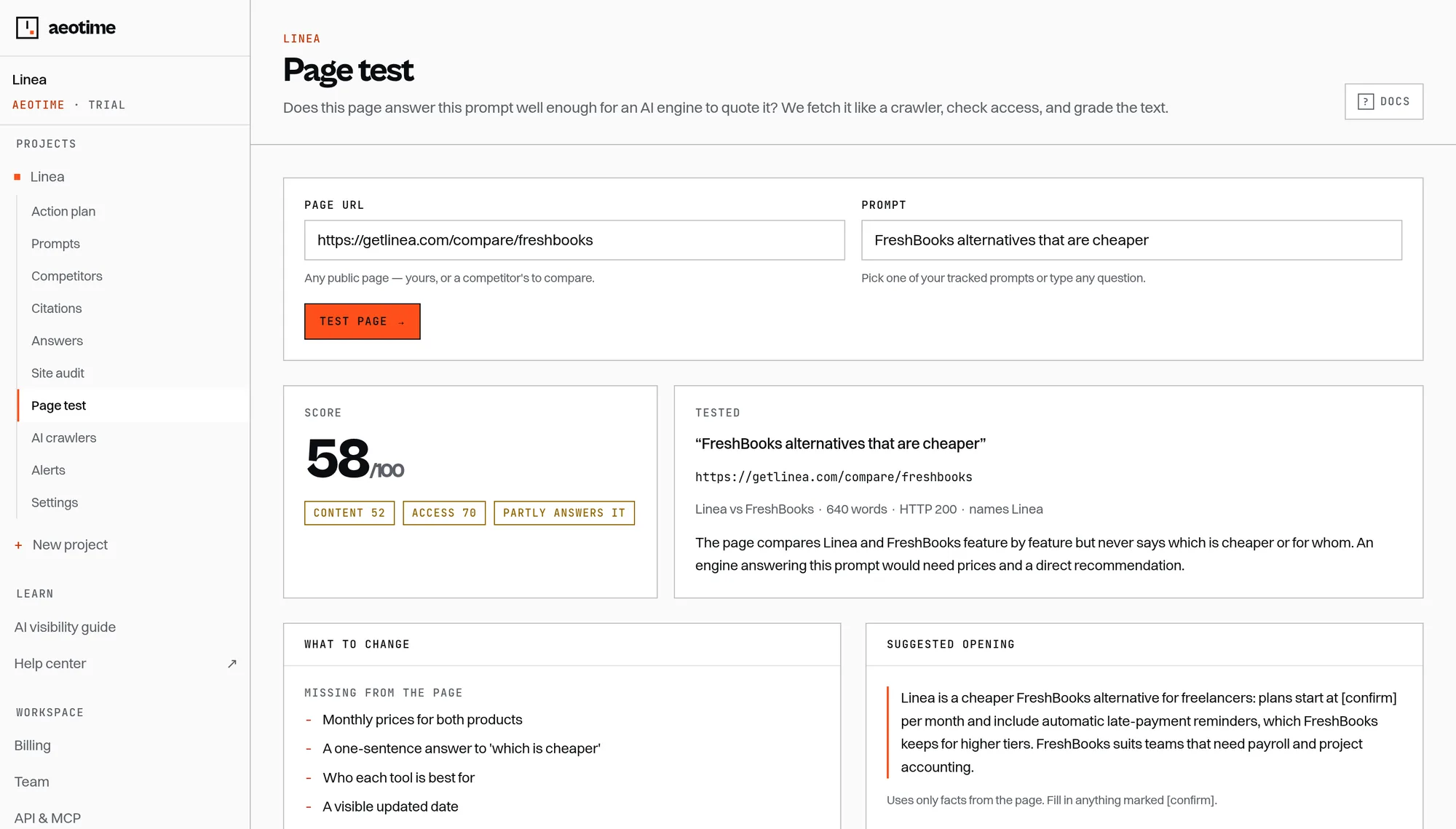Open the Site audit page
The width and height of the screenshot is (1456, 829).
58,373
